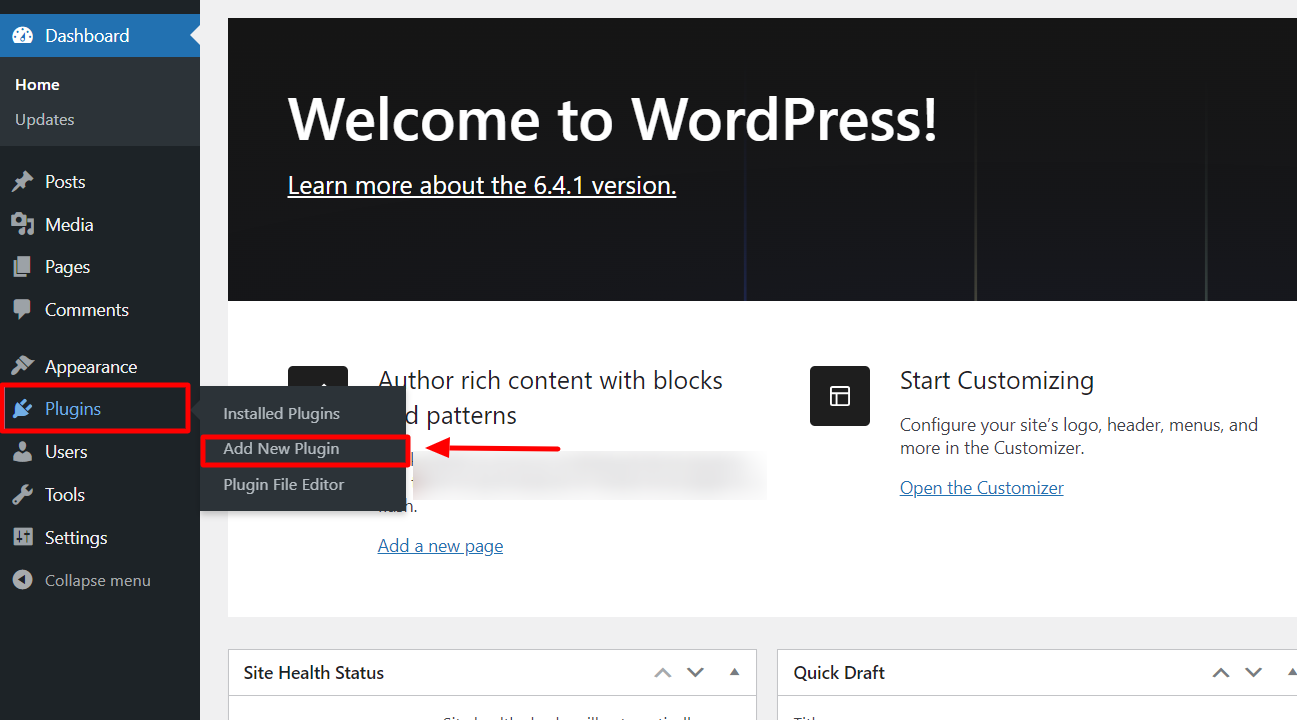Image resolution: width=1297 pixels, height=720 pixels.
Task: Click the Users person icon
Action: pos(22,452)
